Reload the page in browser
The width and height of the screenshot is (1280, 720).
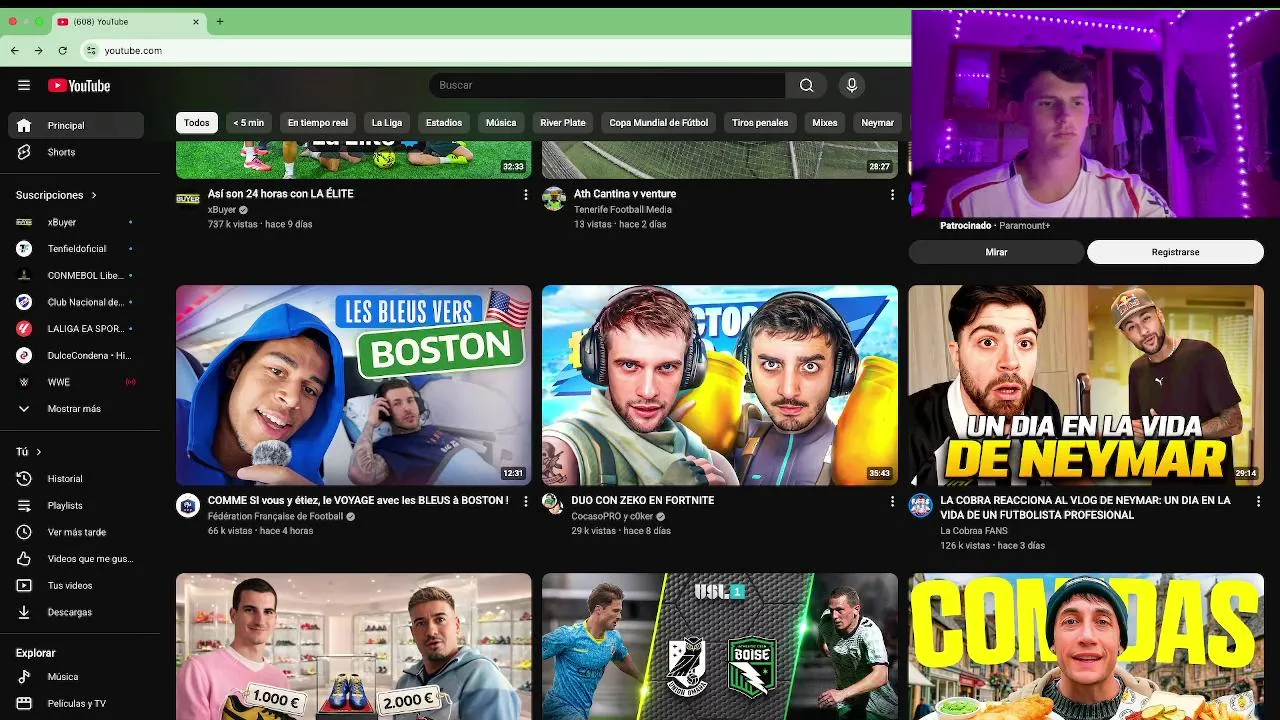tap(62, 50)
